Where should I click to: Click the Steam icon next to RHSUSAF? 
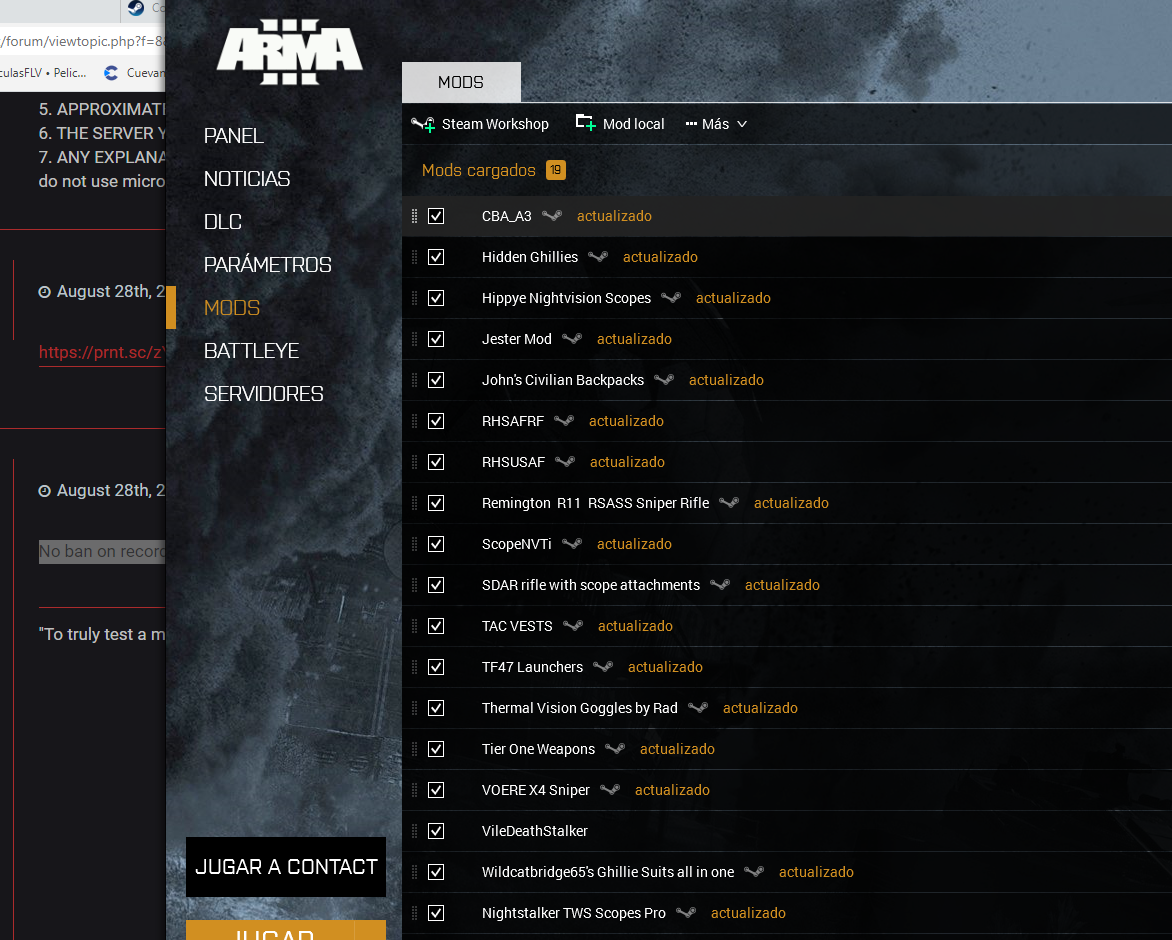pyautogui.click(x=565, y=463)
